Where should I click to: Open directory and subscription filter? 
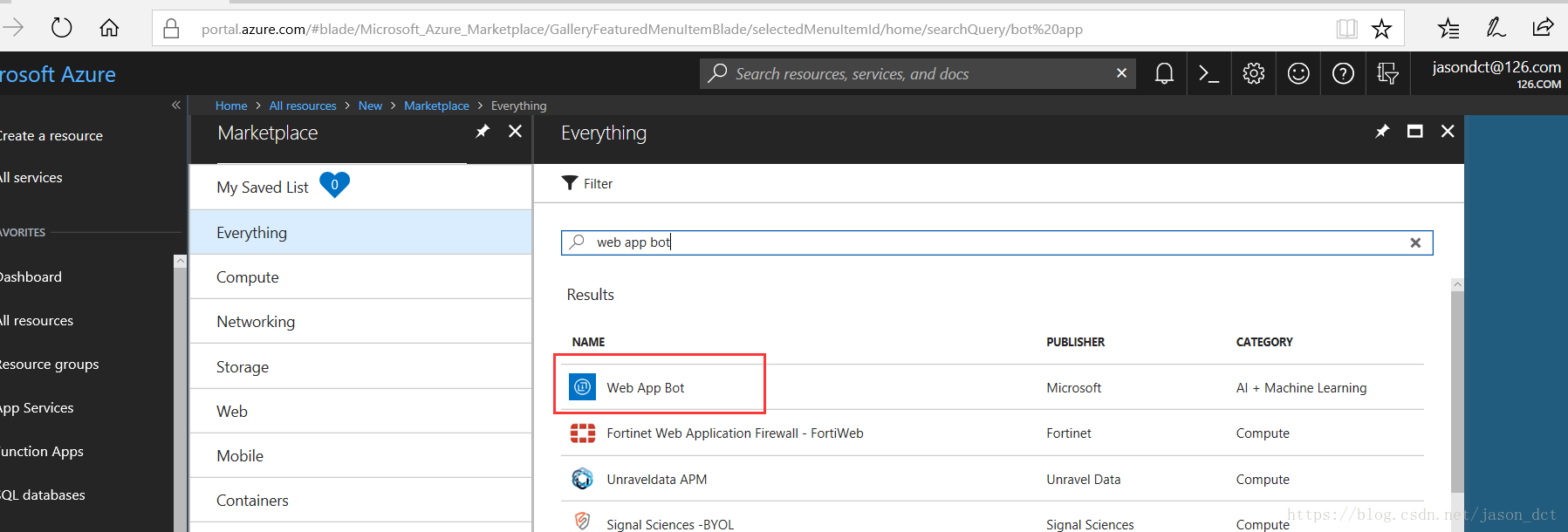(x=1387, y=74)
